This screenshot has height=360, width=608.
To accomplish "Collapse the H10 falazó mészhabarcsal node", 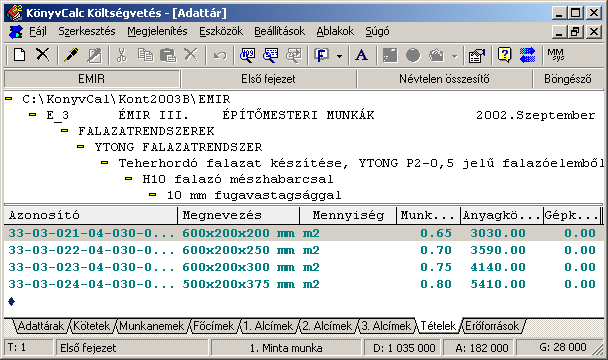I will point(129,178).
